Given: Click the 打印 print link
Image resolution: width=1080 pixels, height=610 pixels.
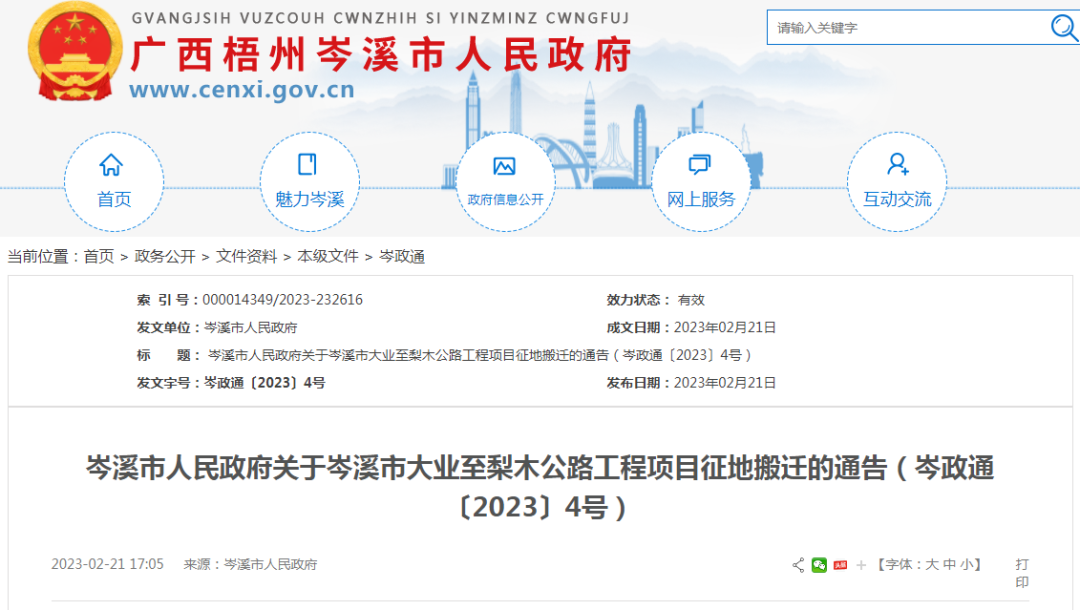Looking at the screenshot, I should [1021, 573].
